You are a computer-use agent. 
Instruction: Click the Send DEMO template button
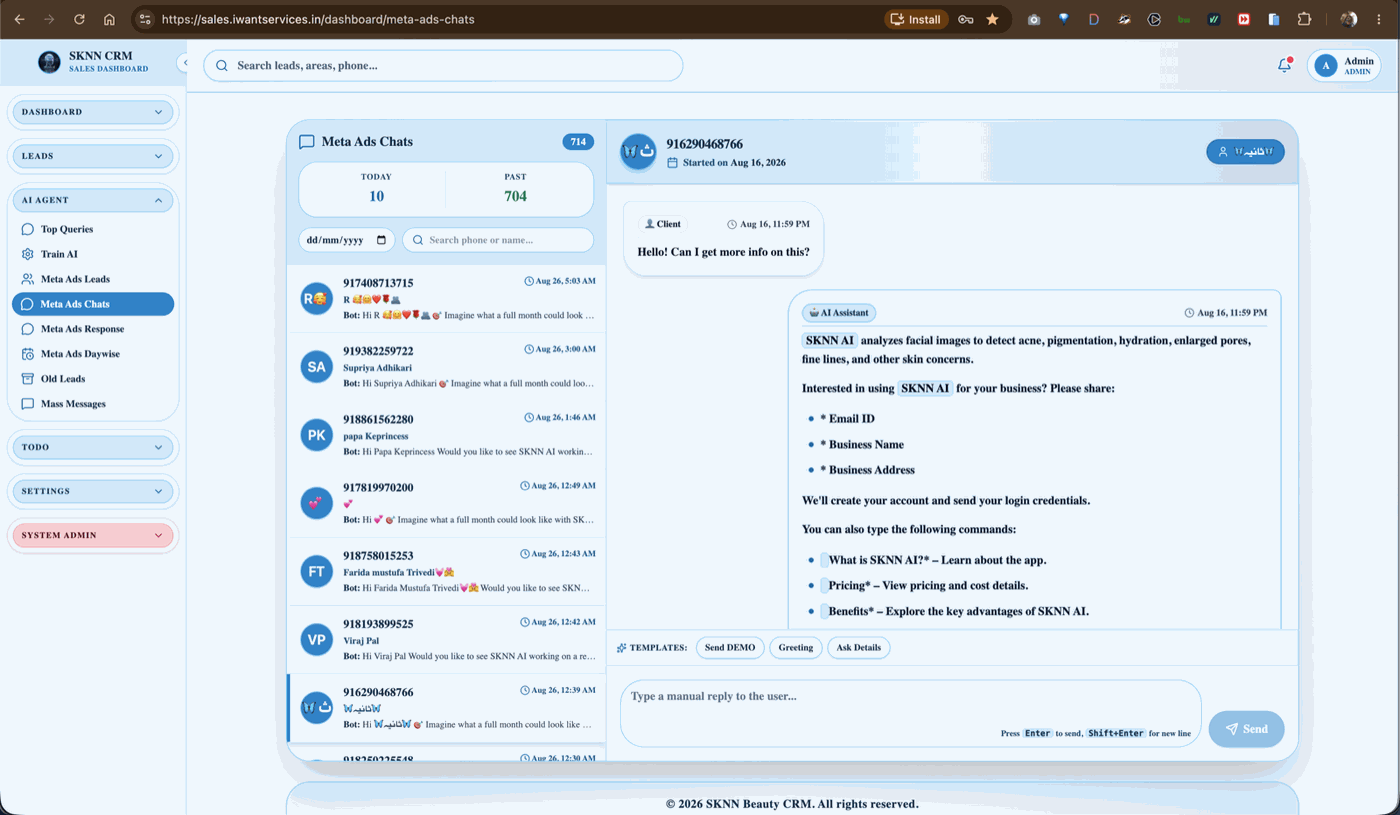(x=730, y=647)
